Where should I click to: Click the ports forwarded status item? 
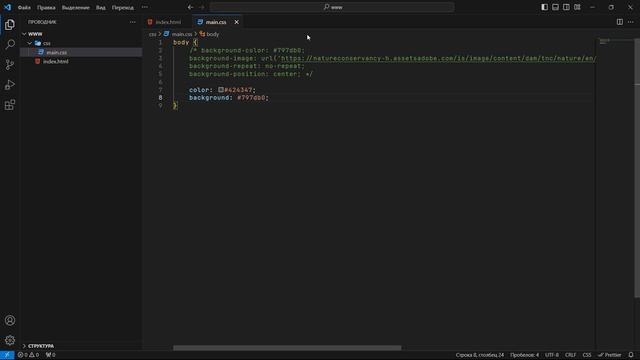click(51, 355)
